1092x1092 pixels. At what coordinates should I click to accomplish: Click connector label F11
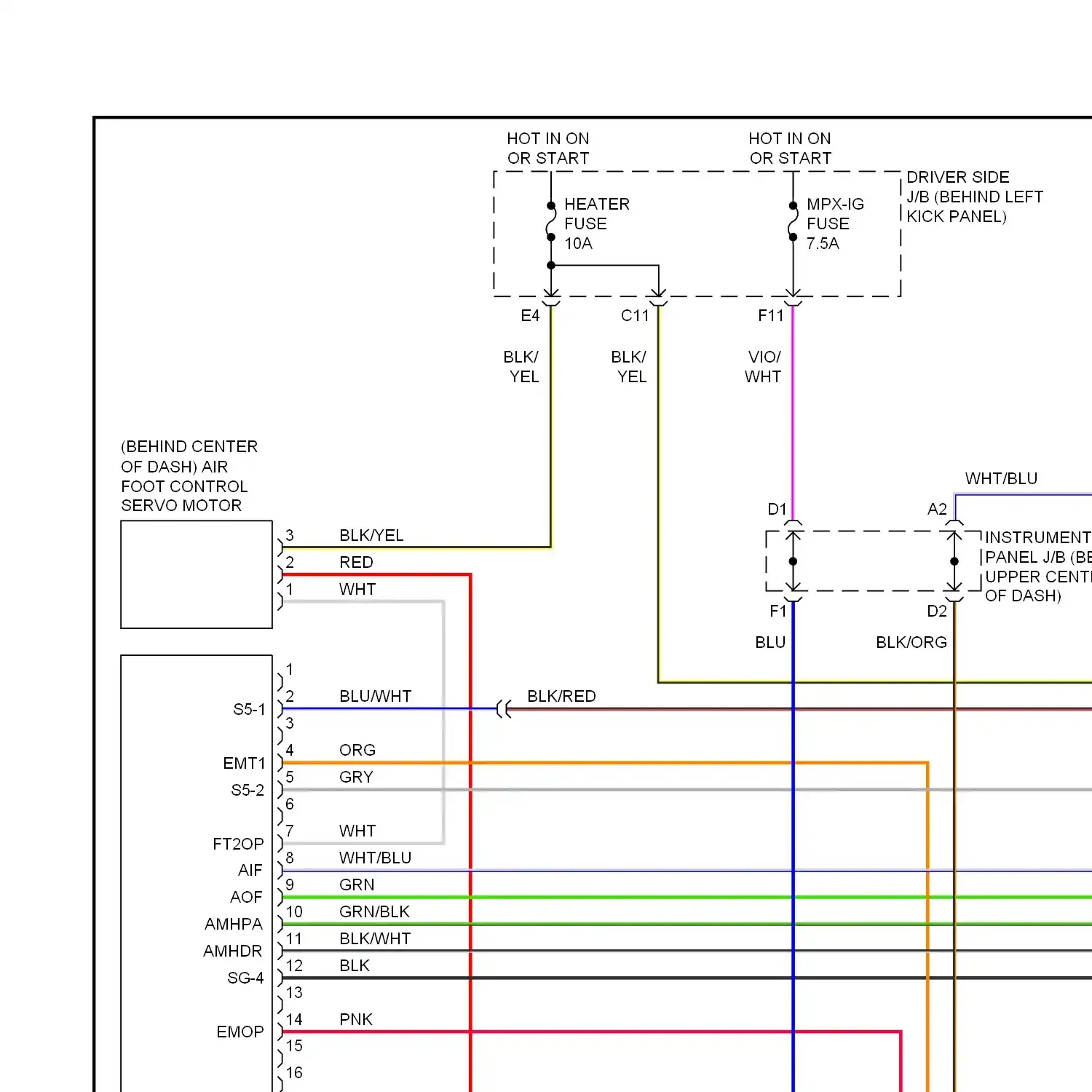tap(771, 315)
